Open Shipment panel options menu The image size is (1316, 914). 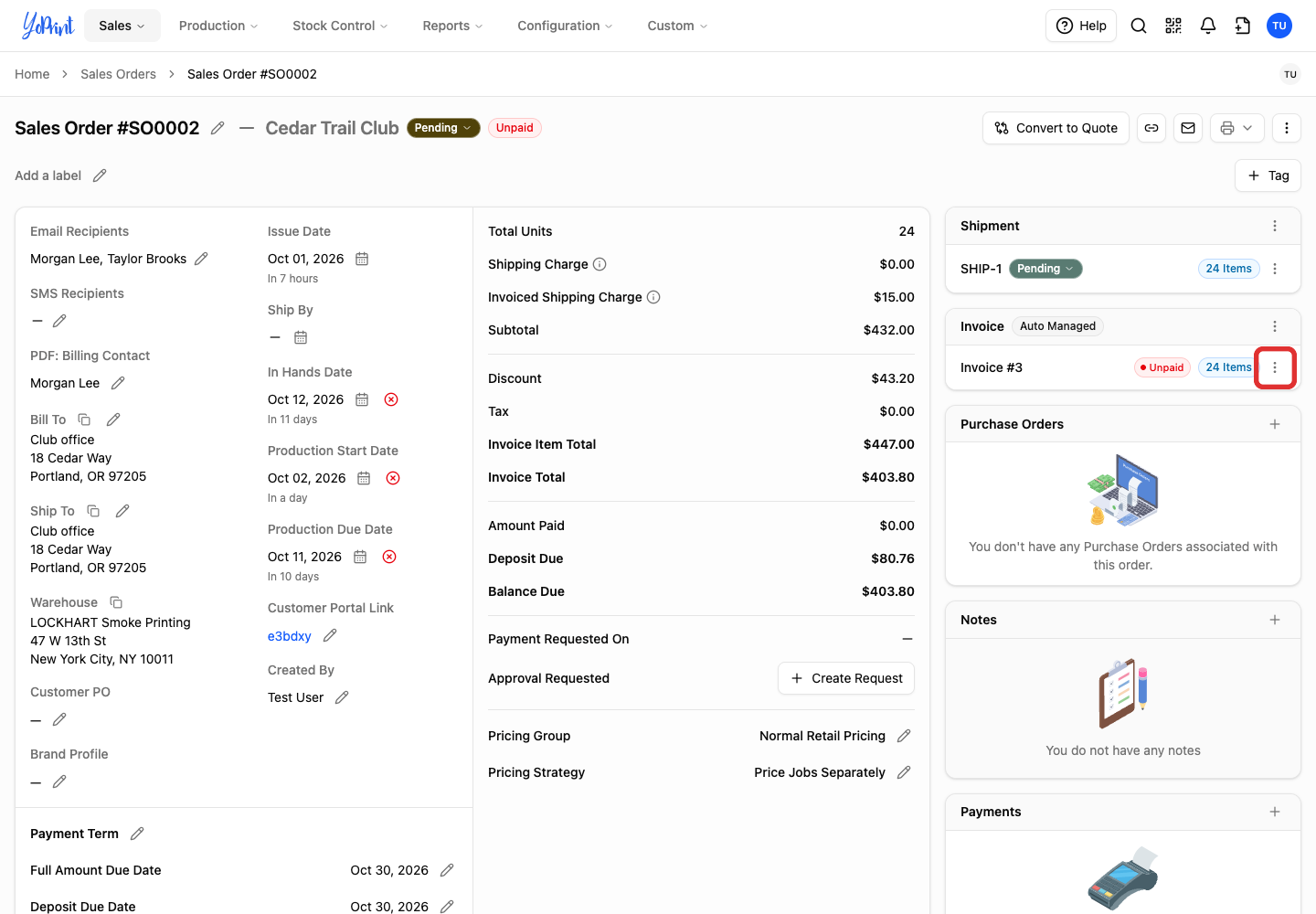click(x=1275, y=226)
